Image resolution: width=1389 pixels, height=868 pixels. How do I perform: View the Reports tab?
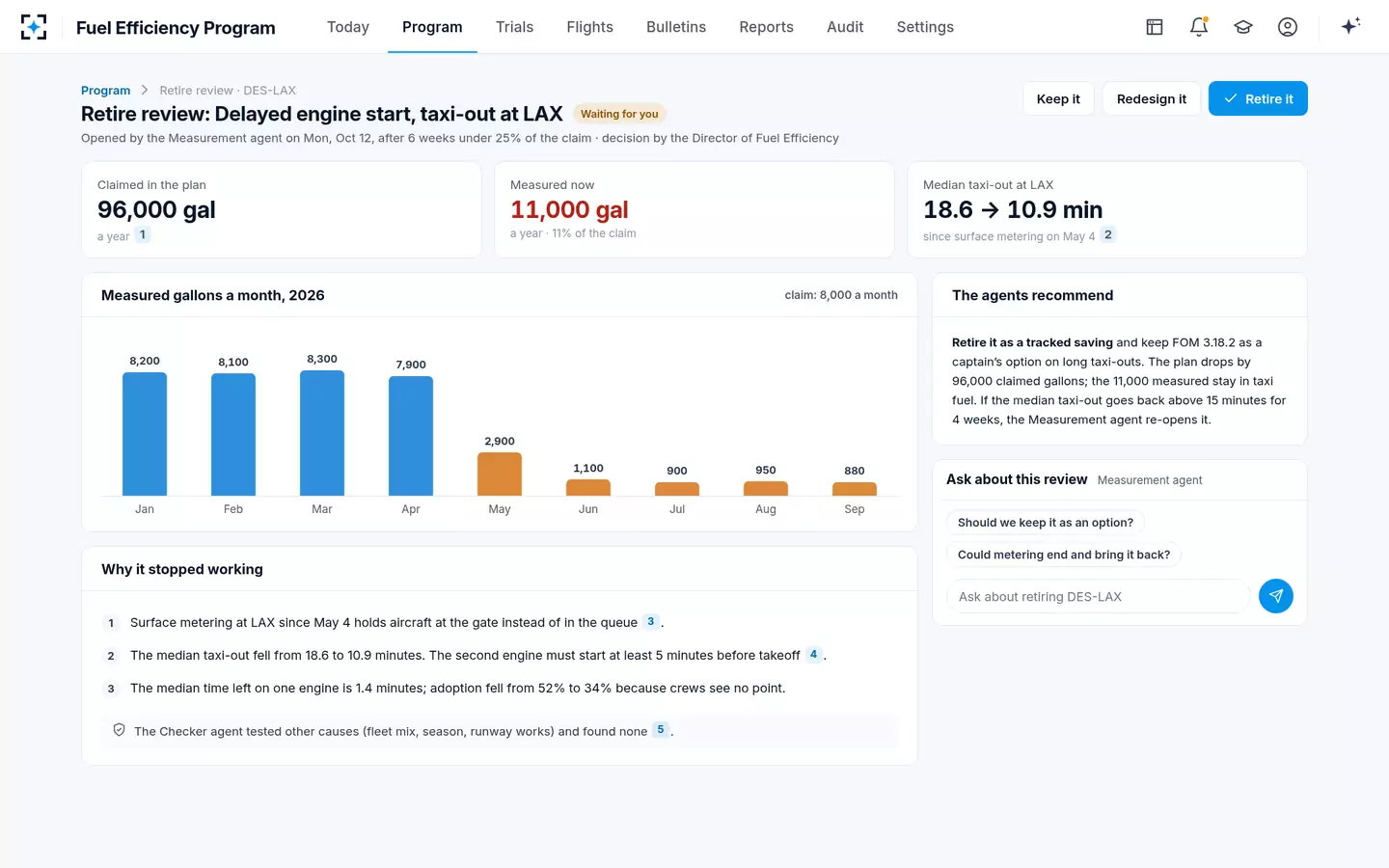[x=767, y=27]
